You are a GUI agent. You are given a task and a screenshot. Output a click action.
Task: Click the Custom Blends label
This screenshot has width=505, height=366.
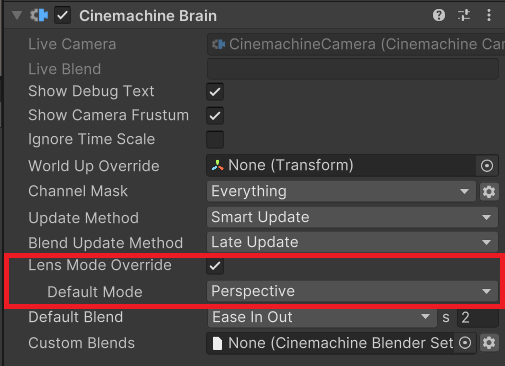point(81,343)
